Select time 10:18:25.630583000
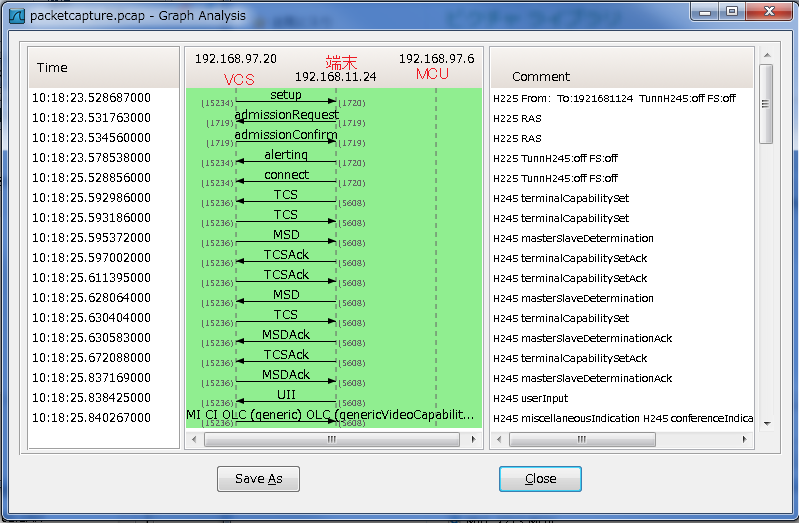Image resolution: width=799 pixels, height=523 pixels. pos(91,337)
